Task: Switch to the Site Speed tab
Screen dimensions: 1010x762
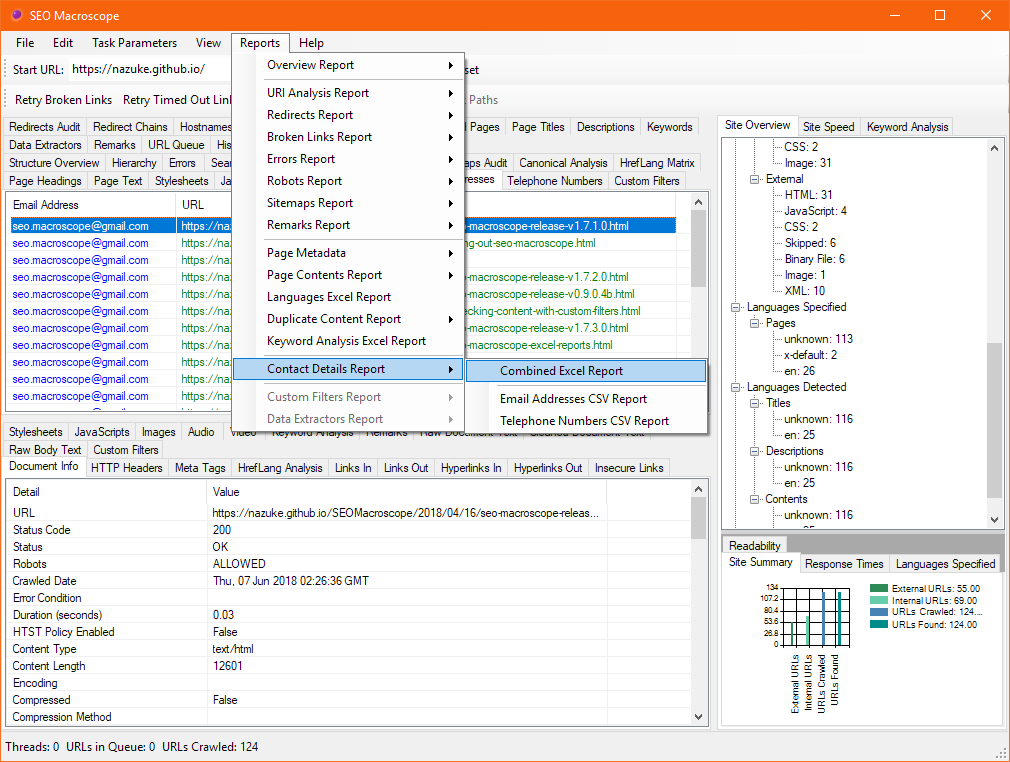Action: tap(828, 127)
